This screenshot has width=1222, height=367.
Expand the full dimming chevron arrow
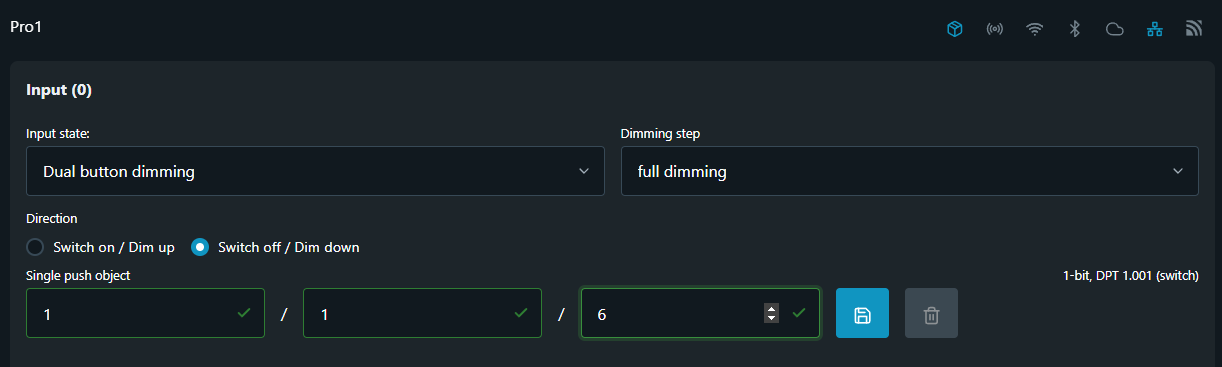point(1177,171)
